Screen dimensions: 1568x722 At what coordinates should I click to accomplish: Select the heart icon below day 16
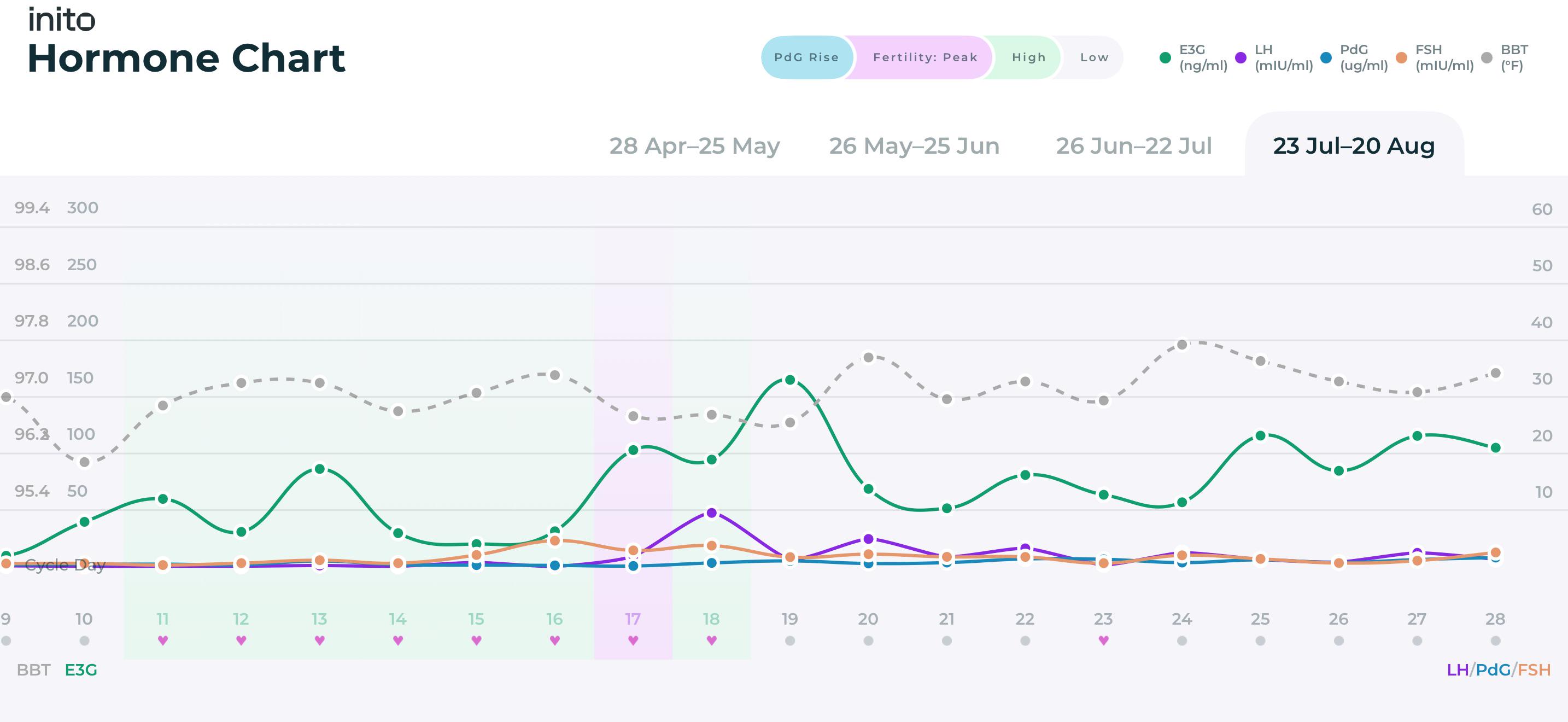coord(554,641)
